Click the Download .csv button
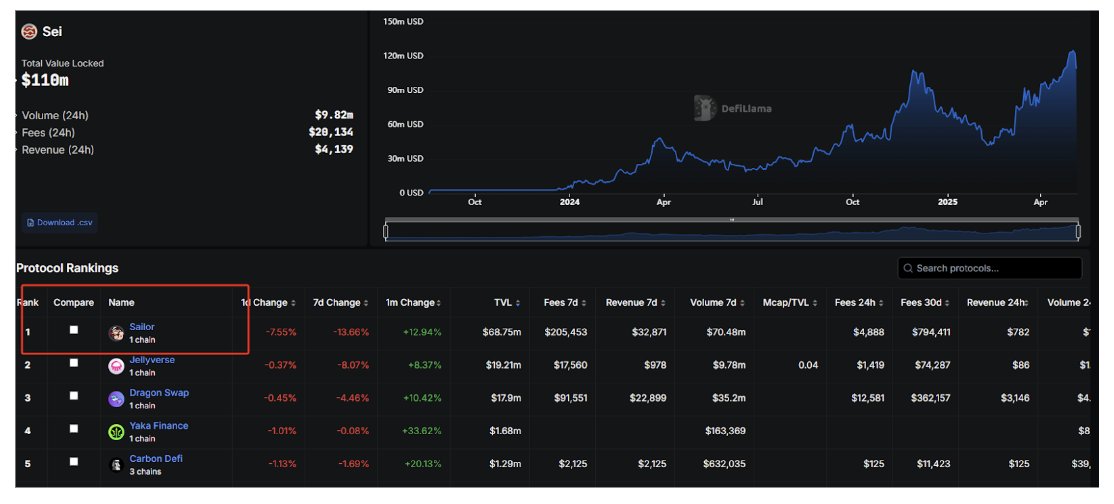The width and height of the screenshot is (1114, 504). point(60,222)
